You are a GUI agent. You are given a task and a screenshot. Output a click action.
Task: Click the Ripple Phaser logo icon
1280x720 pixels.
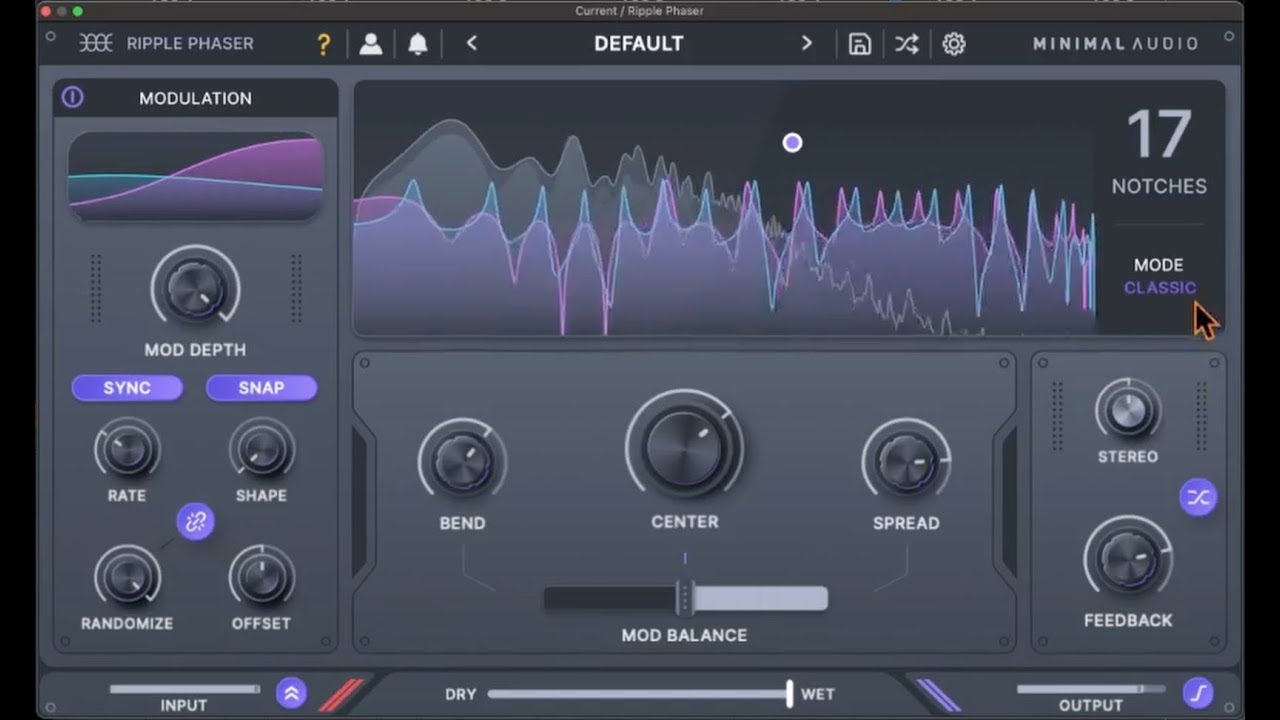(96, 43)
